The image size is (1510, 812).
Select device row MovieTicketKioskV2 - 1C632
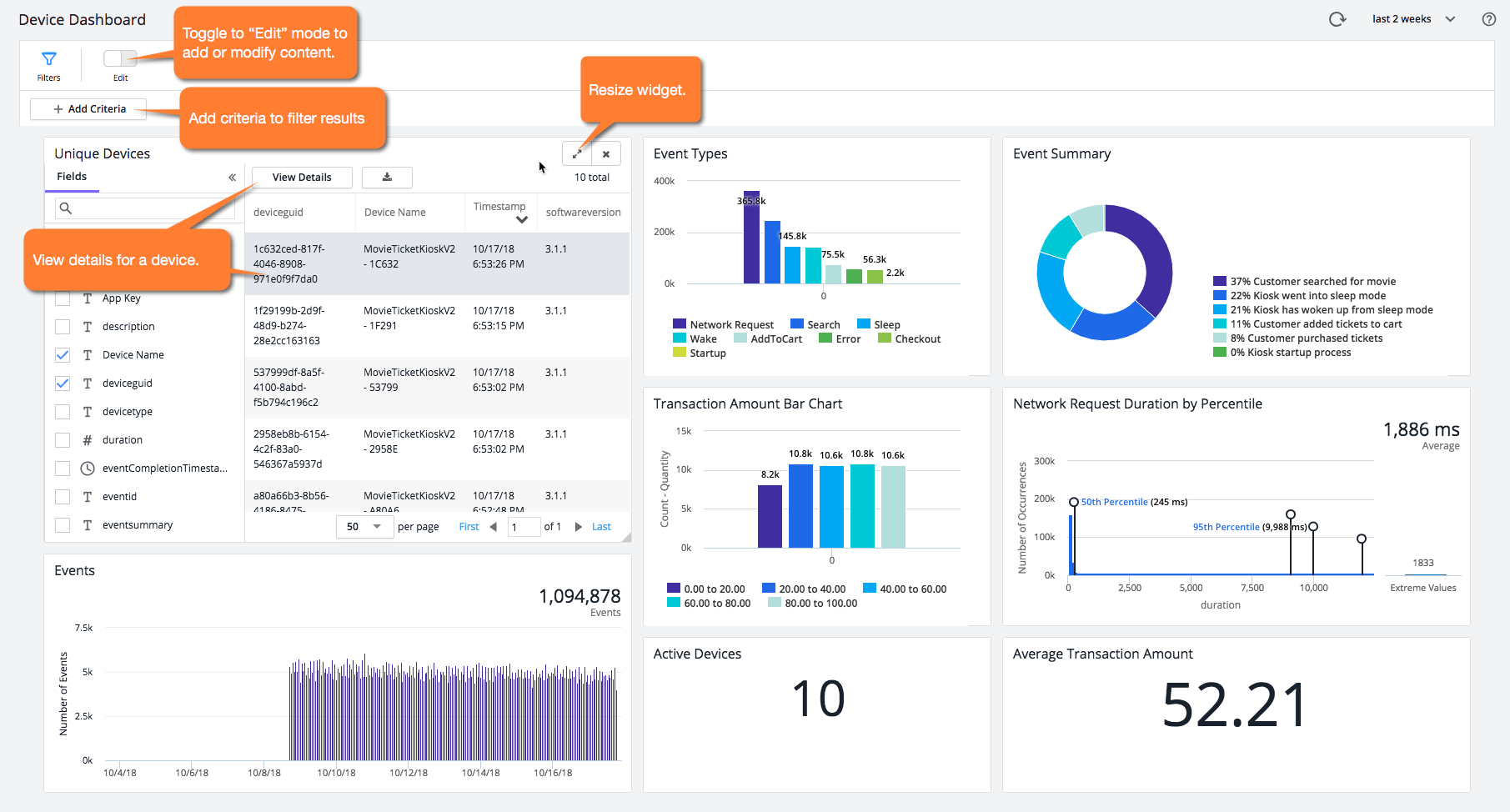tap(437, 263)
